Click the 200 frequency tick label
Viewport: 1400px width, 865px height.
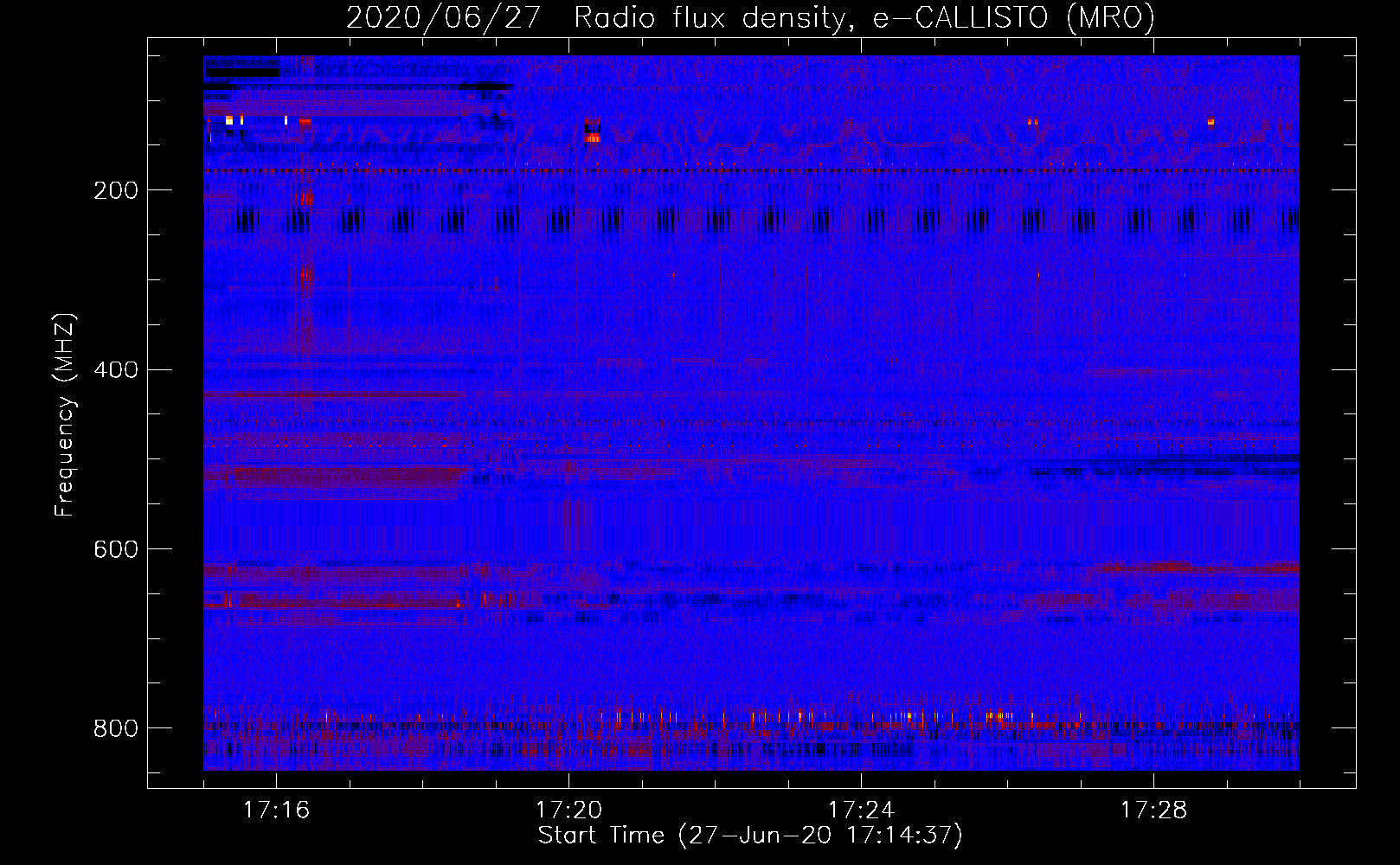click(x=116, y=190)
